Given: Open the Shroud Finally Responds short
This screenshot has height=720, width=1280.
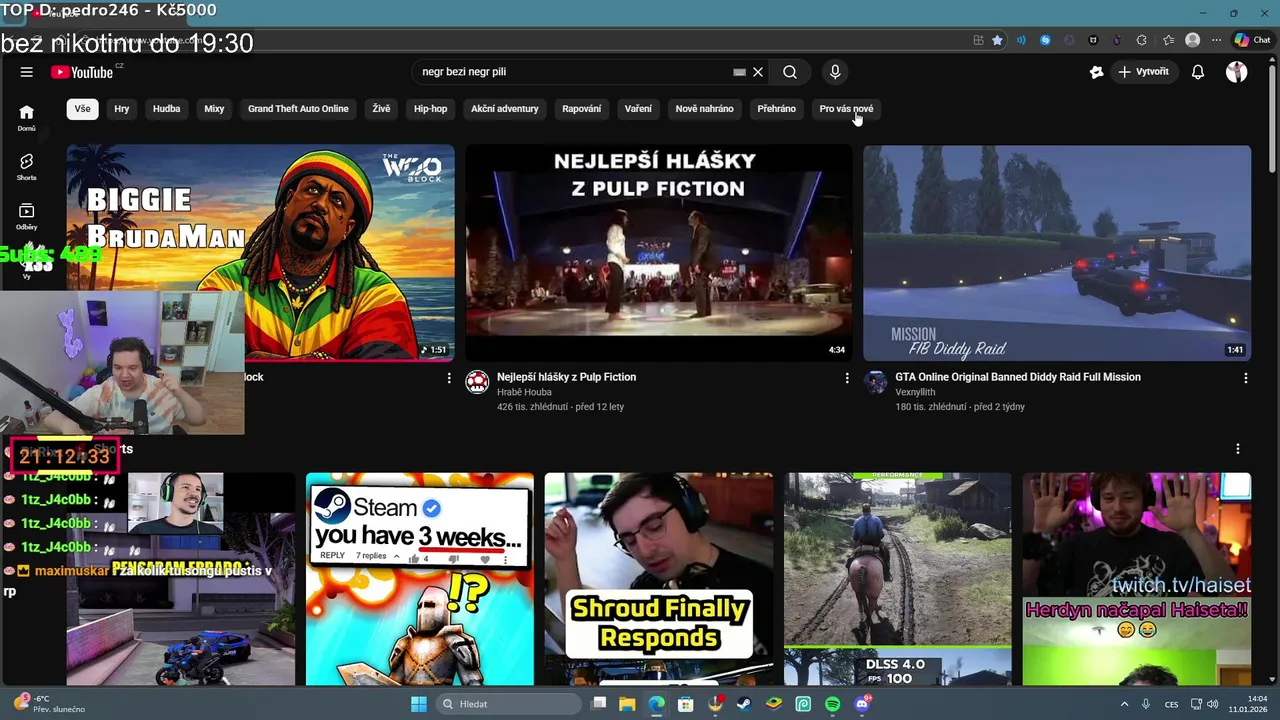Looking at the screenshot, I should click(x=659, y=579).
